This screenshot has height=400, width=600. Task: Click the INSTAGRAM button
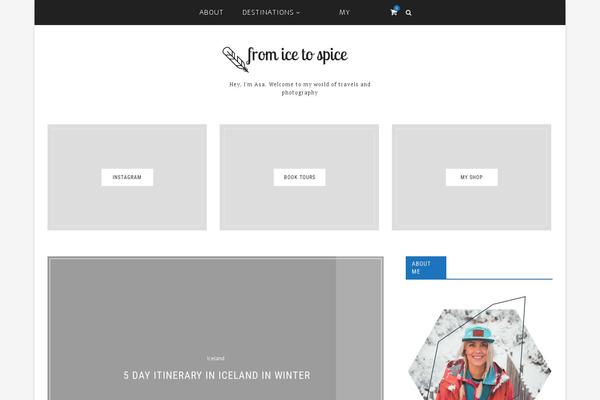click(x=127, y=177)
